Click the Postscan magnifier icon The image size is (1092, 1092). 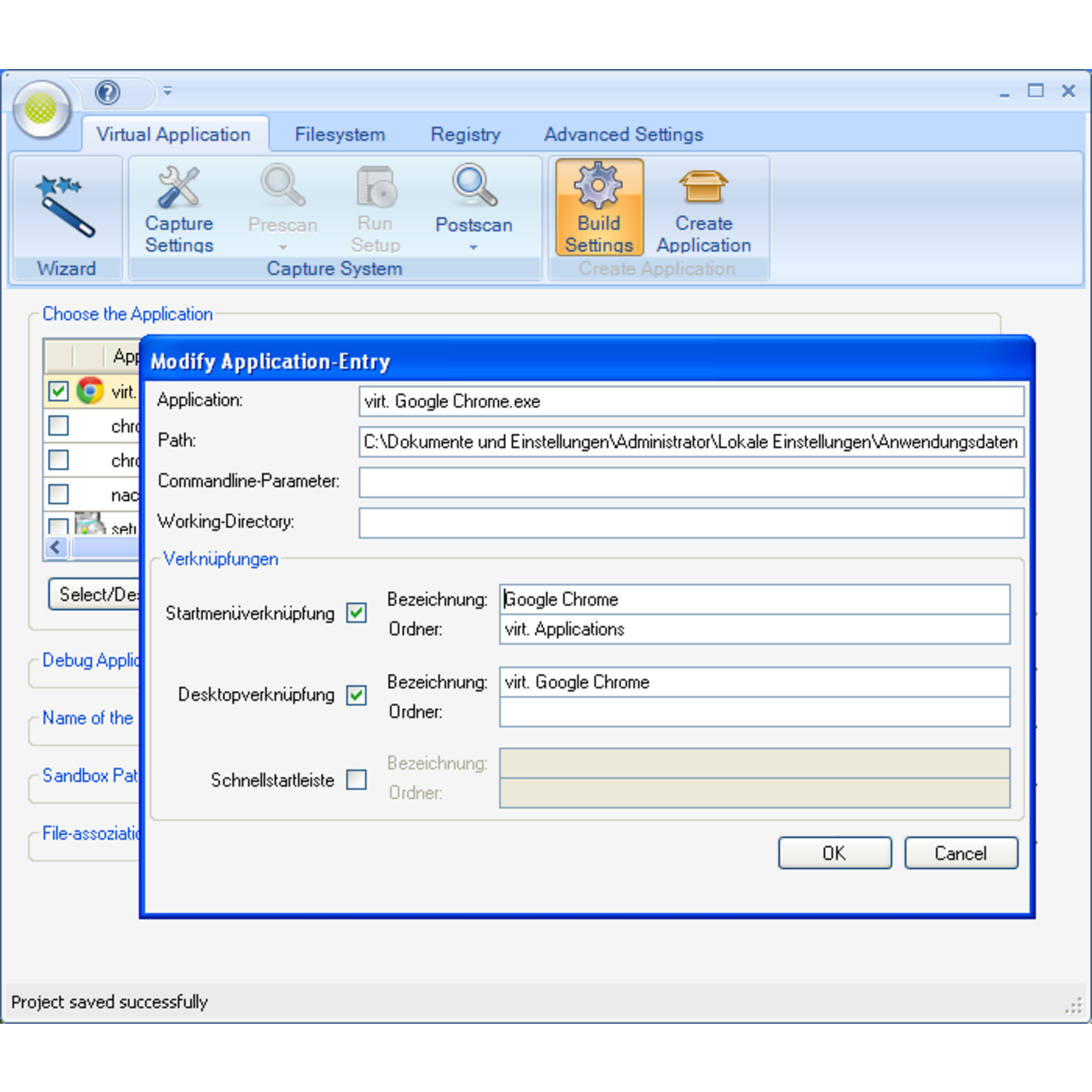pyautogui.click(x=473, y=187)
